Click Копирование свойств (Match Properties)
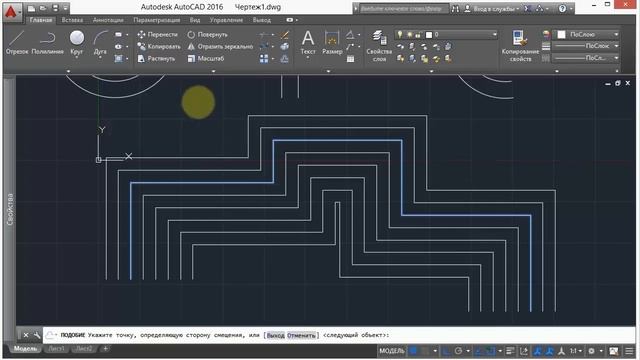640x360 pixels. [x=520, y=46]
